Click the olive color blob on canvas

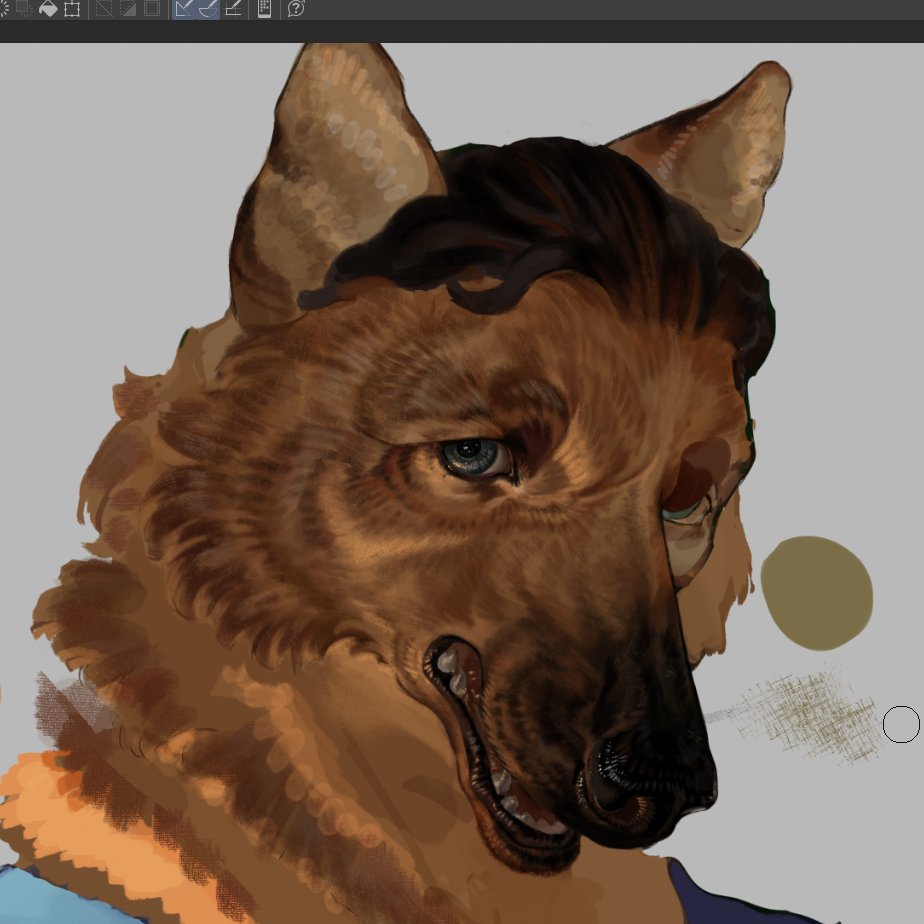(x=817, y=593)
